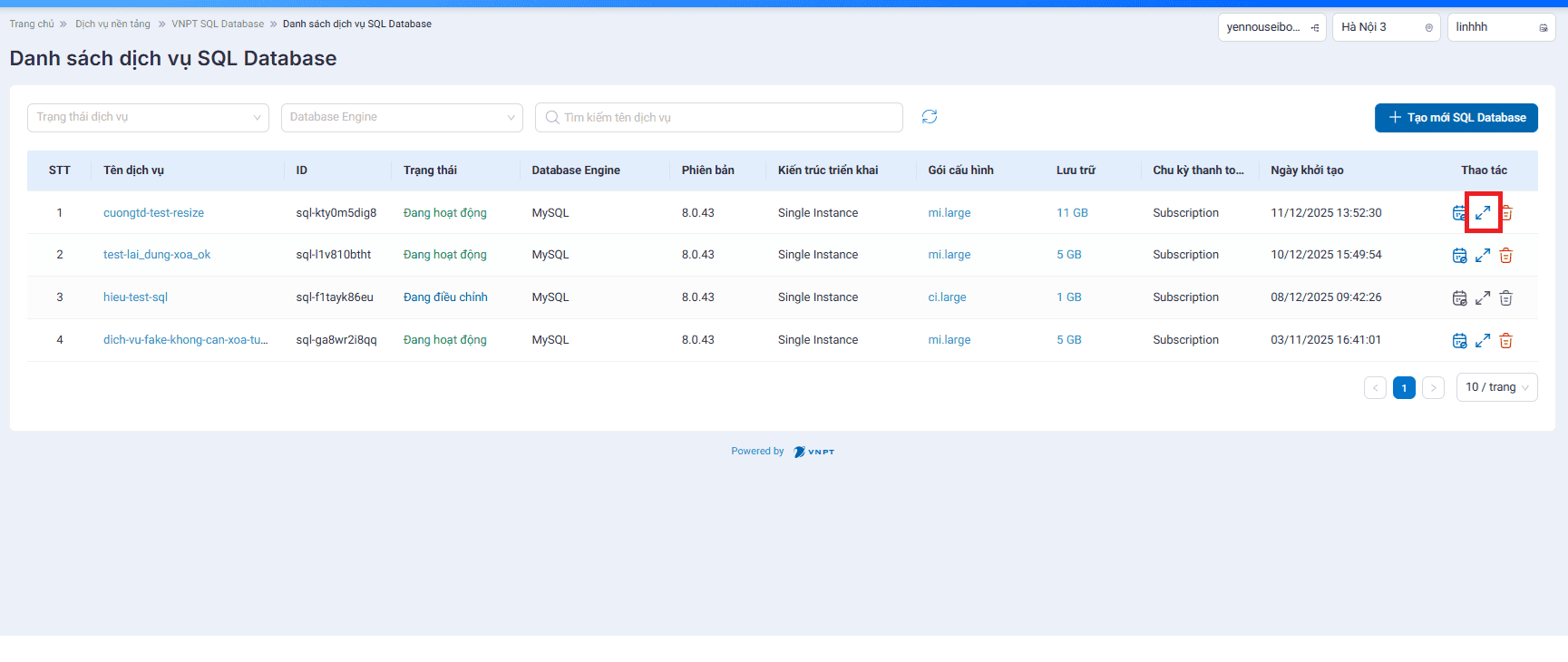Go to Trang chủ breadcrumb
The height and width of the screenshot is (662, 1568).
(x=32, y=24)
